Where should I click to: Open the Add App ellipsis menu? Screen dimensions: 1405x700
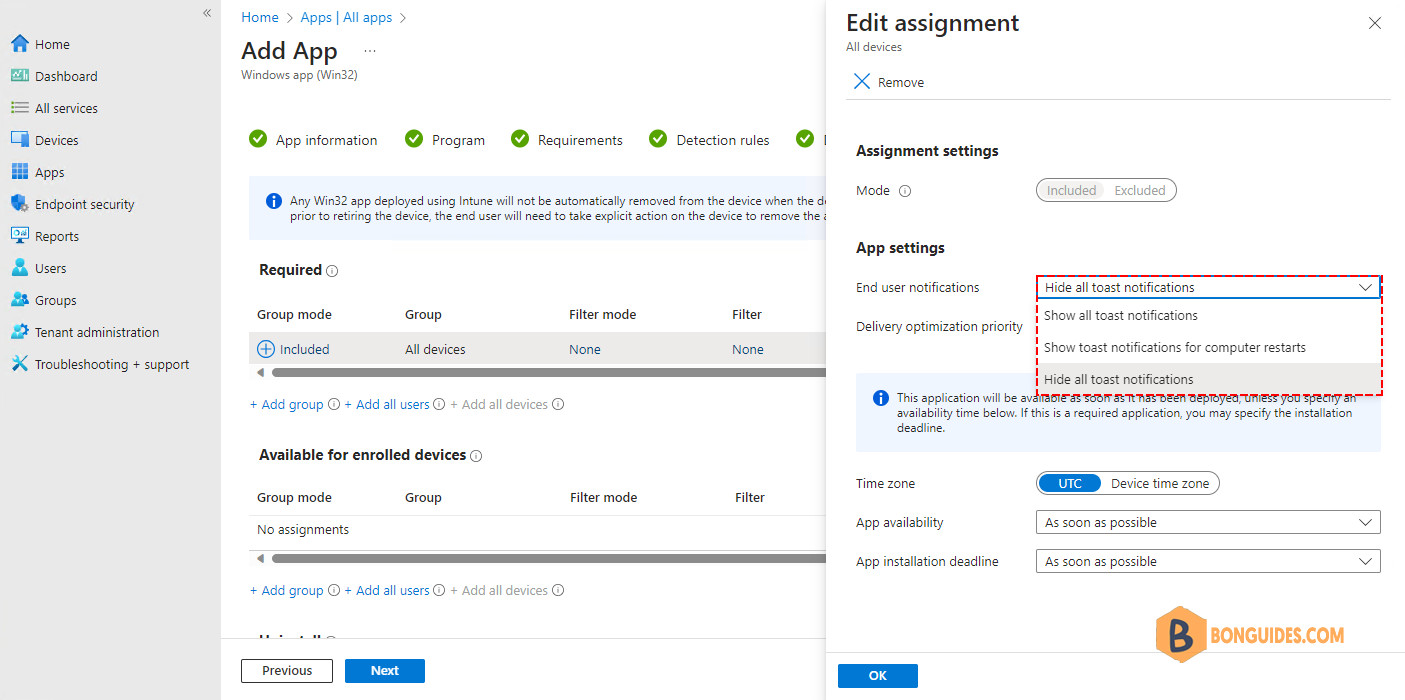(x=370, y=50)
